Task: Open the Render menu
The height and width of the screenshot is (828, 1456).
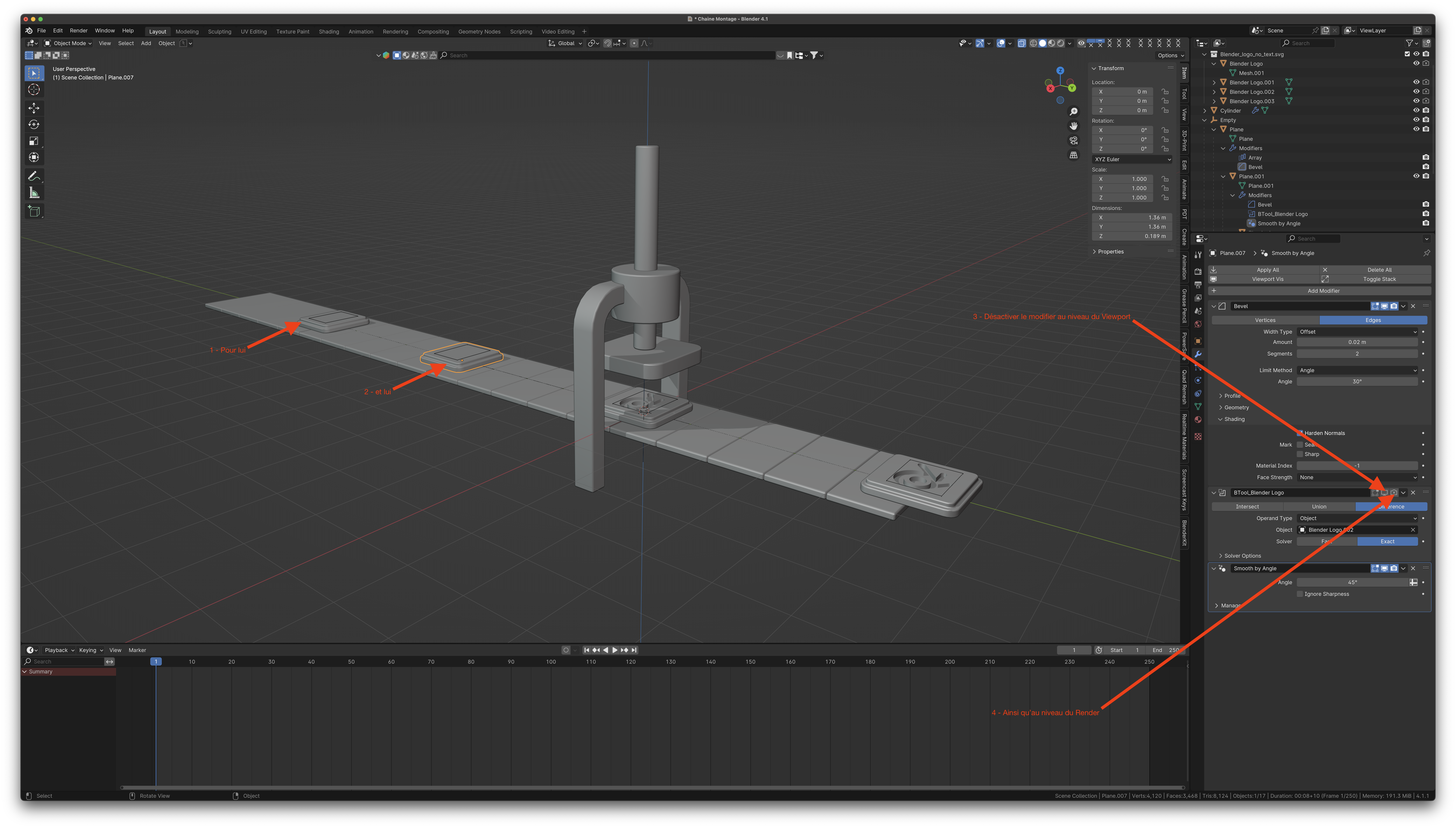Action: [78, 31]
